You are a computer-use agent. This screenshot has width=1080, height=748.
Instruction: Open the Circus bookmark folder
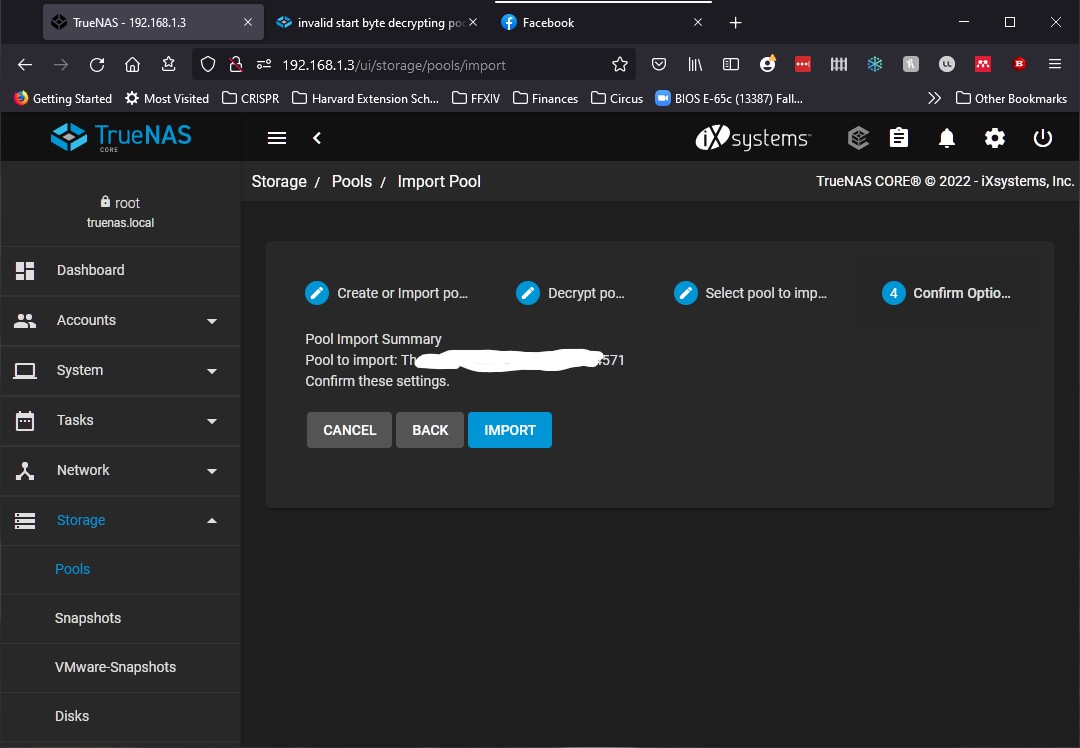tap(617, 98)
